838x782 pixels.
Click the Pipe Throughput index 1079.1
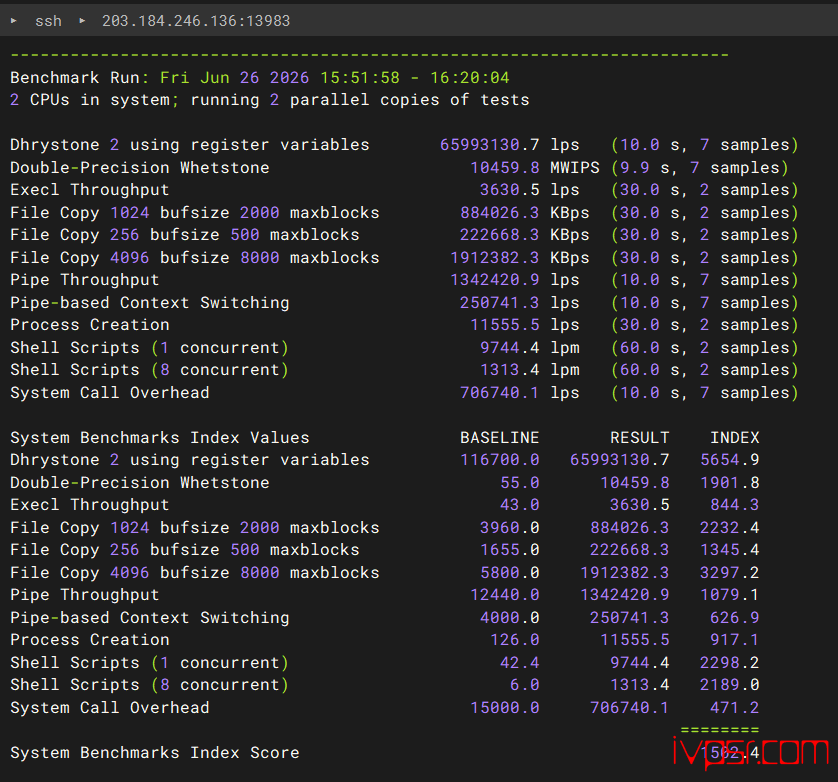[730, 595]
